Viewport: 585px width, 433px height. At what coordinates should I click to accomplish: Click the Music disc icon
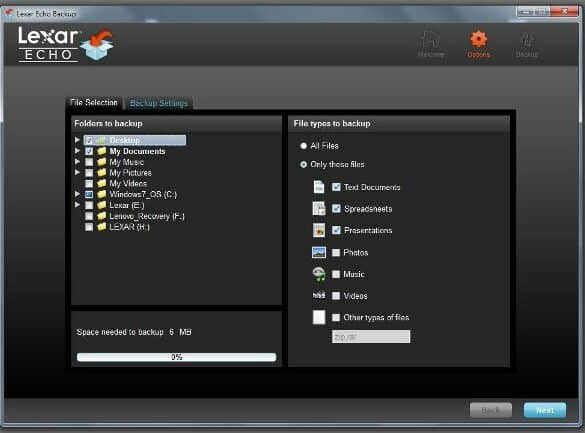tap(319, 274)
